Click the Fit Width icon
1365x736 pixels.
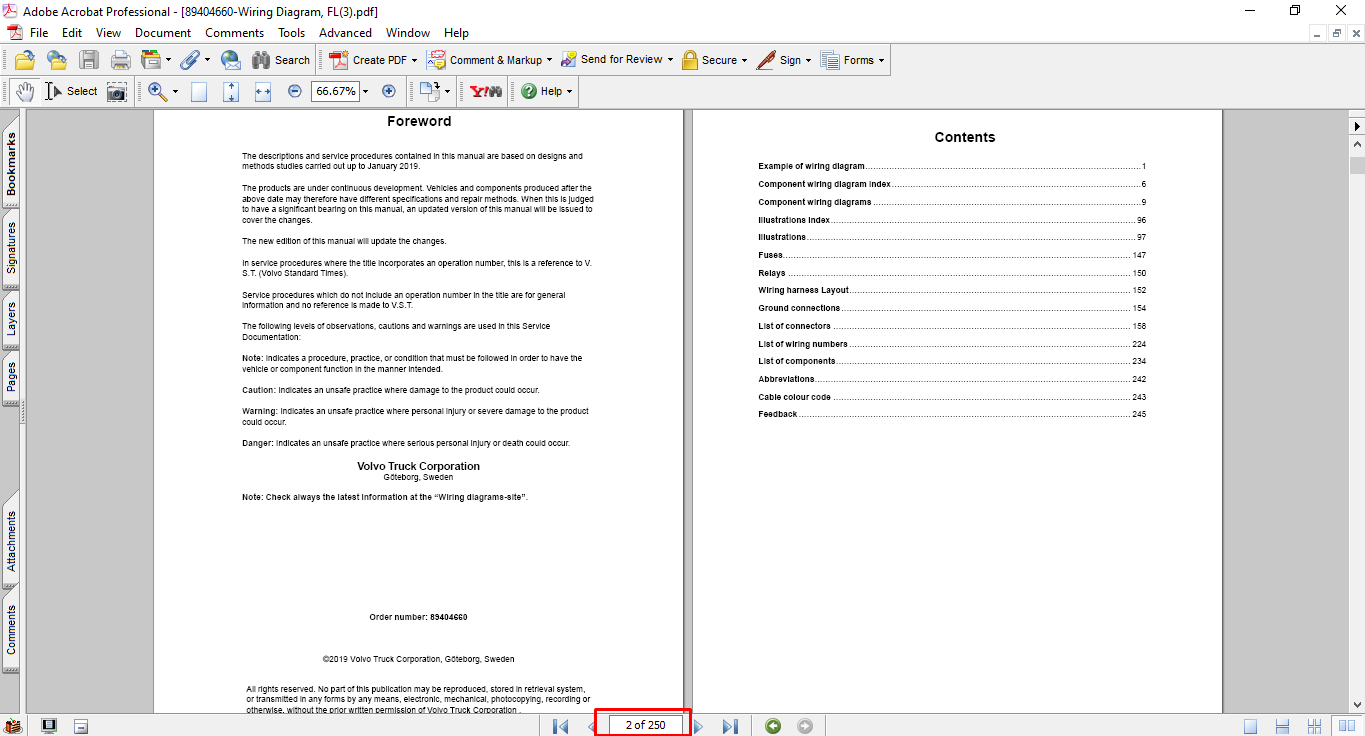[x=263, y=92]
